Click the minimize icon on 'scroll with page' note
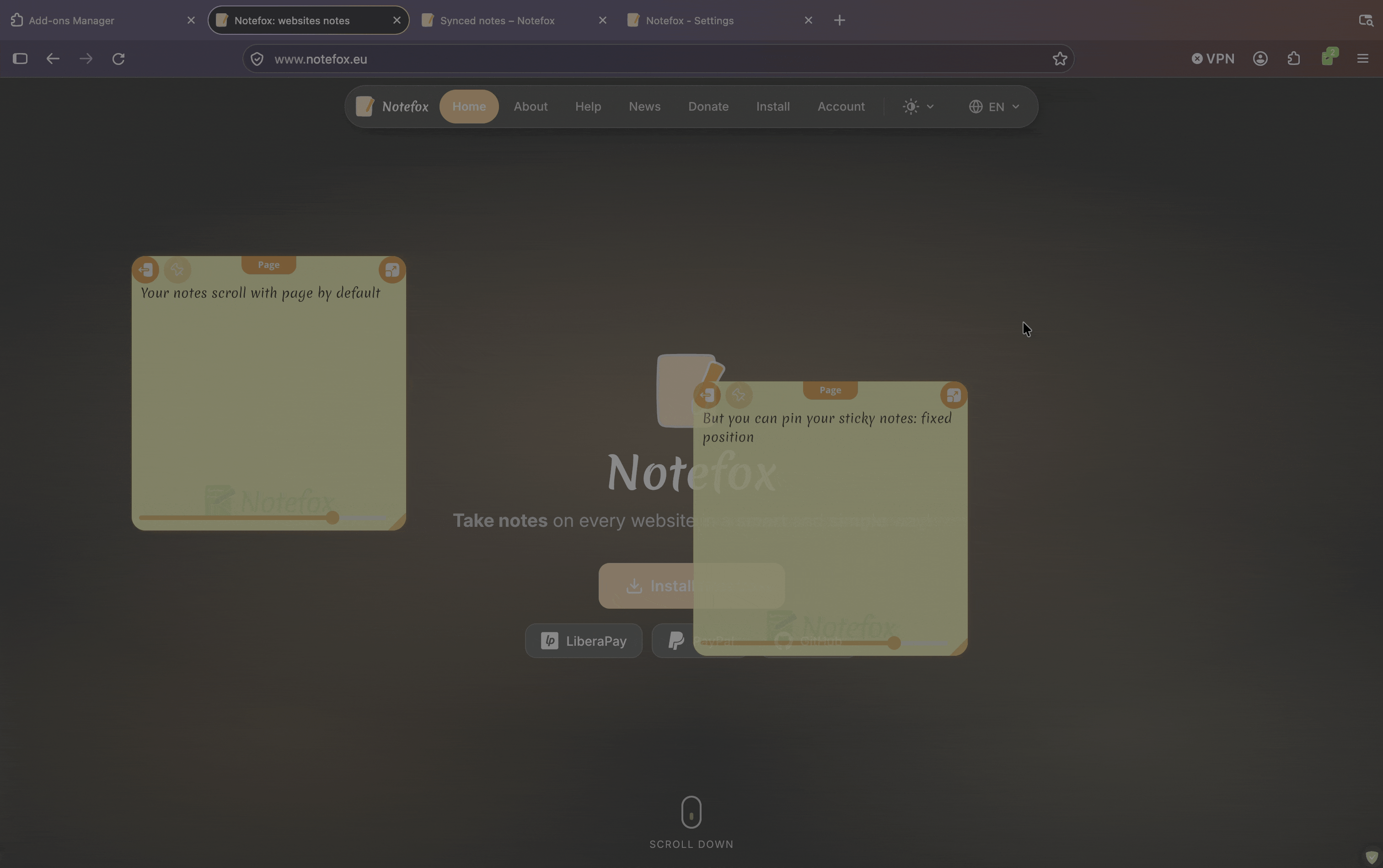 click(145, 270)
